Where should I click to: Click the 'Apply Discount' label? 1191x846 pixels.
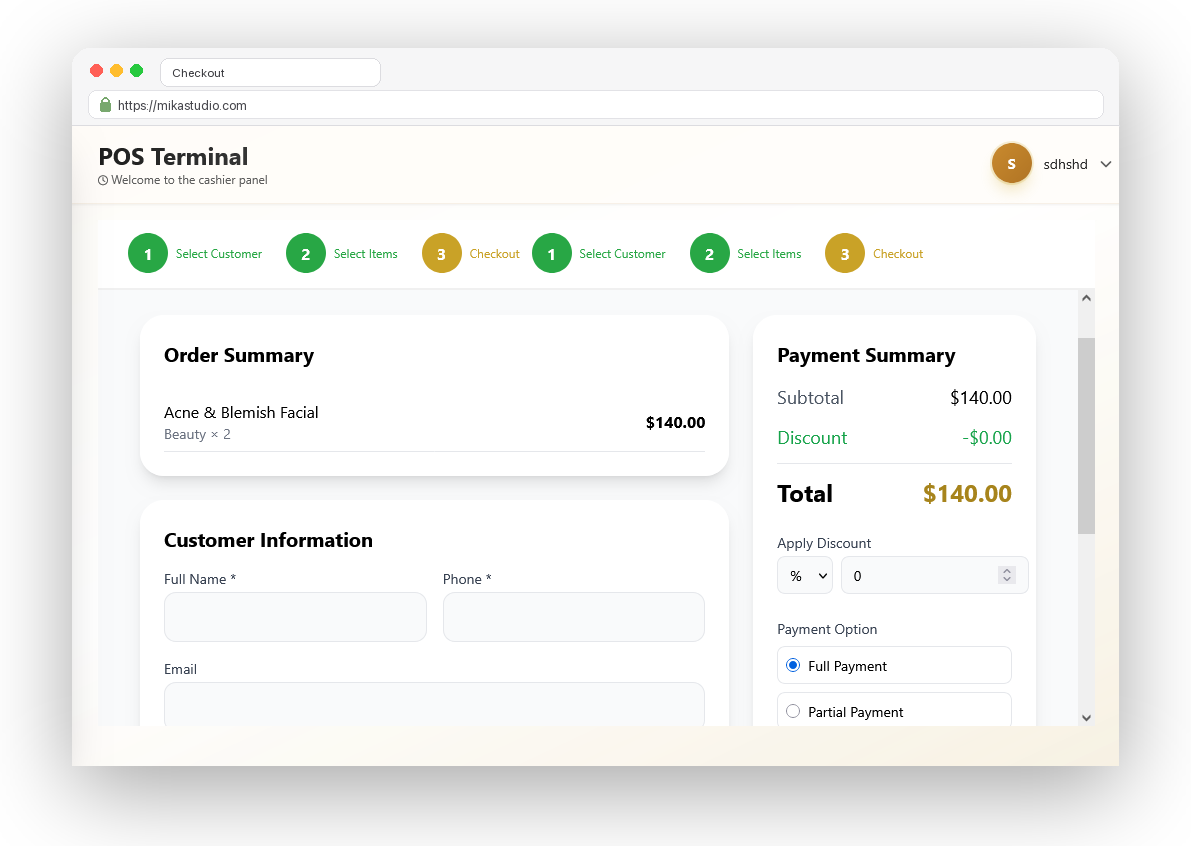point(824,544)
